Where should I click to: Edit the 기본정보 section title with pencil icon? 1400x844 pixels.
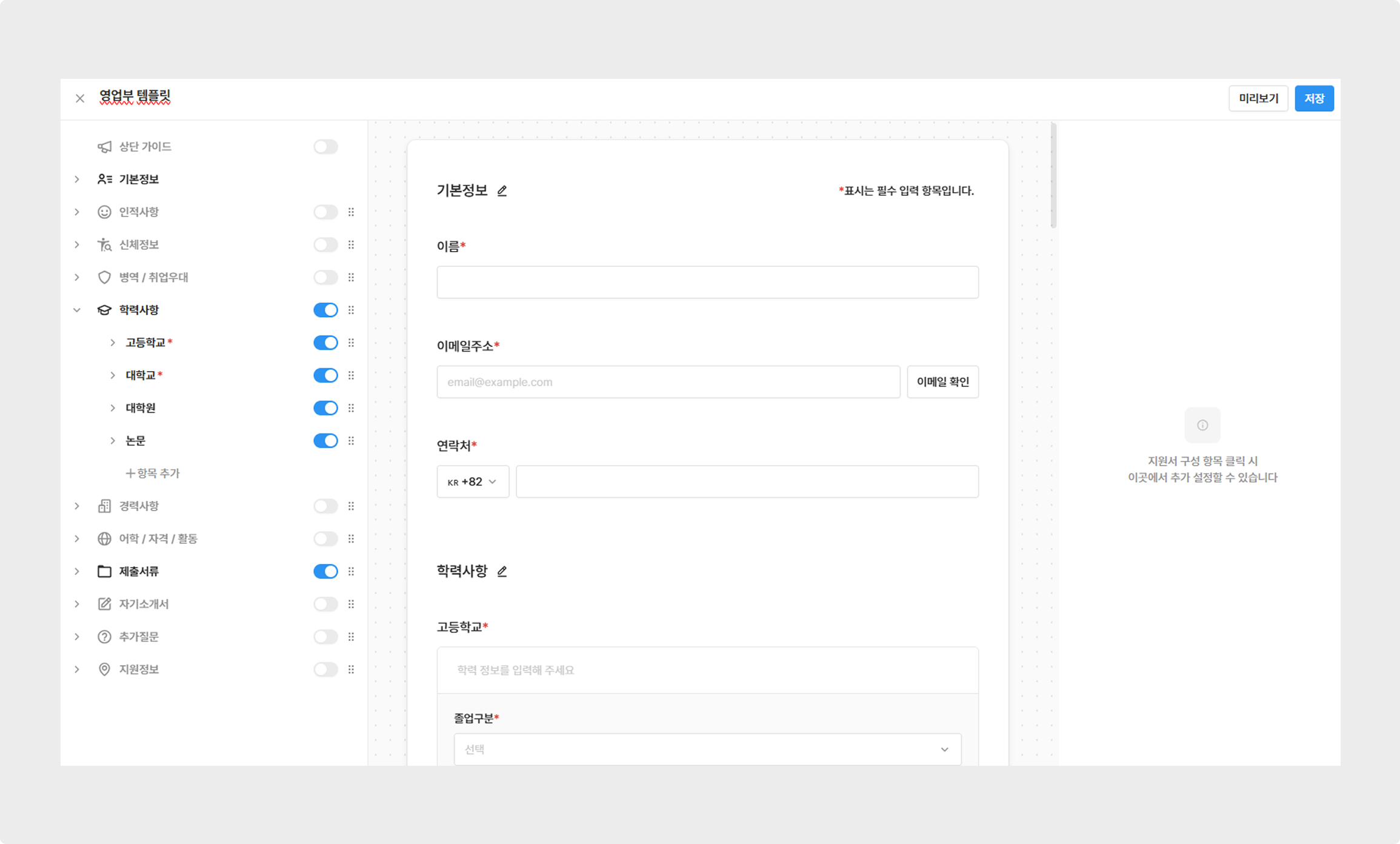[x=502, y=191]
